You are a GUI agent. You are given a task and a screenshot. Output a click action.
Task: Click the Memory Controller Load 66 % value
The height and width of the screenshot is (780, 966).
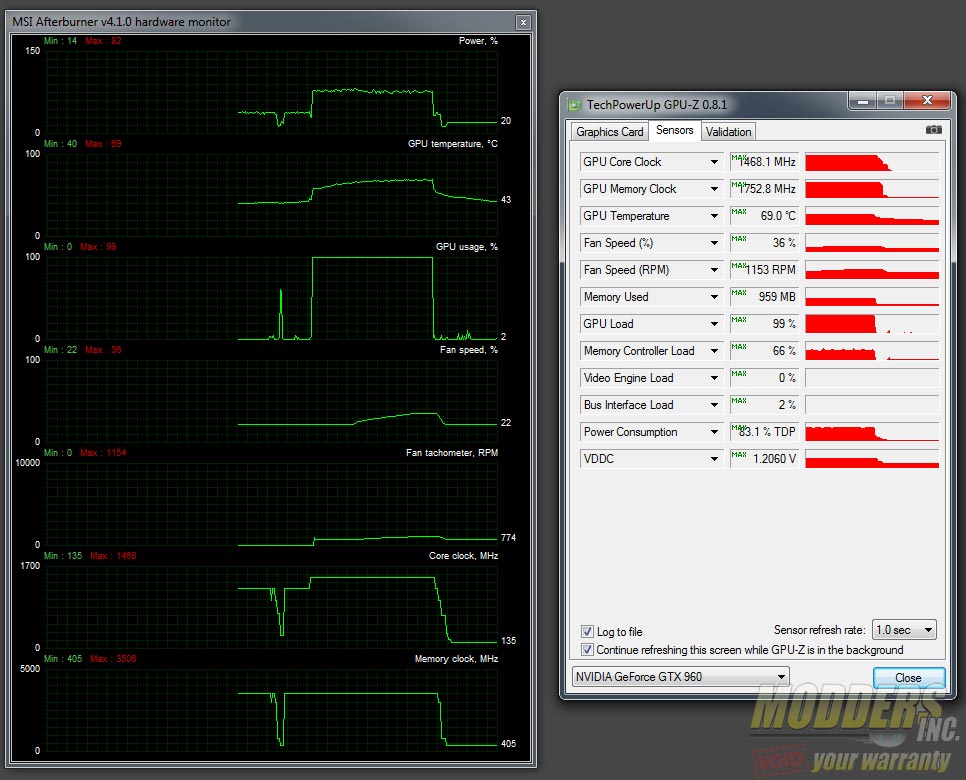click(765, 351)
